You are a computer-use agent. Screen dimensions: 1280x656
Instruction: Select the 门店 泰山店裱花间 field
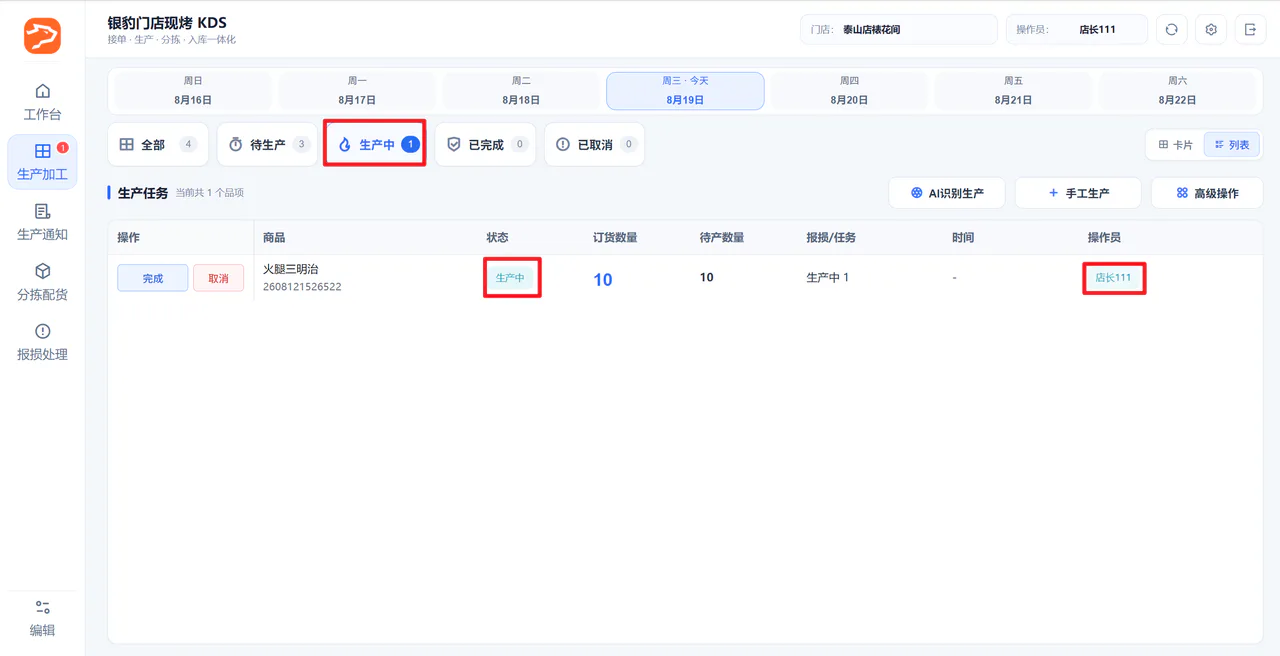click(899, 30)
